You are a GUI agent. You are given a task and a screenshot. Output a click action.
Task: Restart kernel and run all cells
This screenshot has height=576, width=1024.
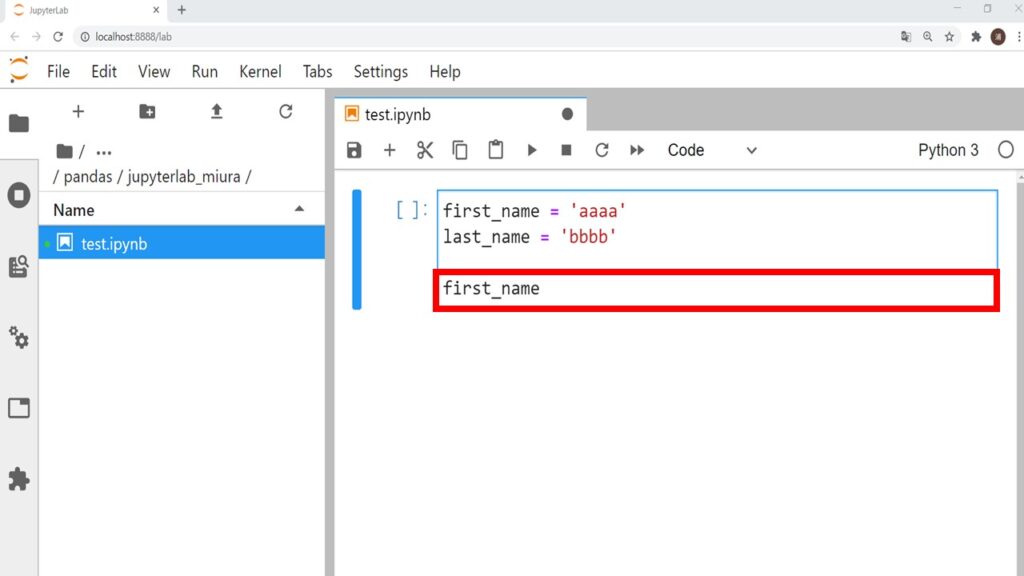[x=637, y=149]
